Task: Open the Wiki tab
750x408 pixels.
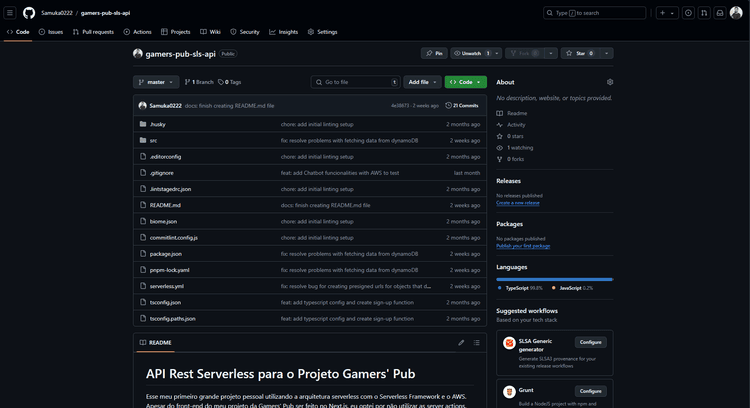Action: [210, 32]
